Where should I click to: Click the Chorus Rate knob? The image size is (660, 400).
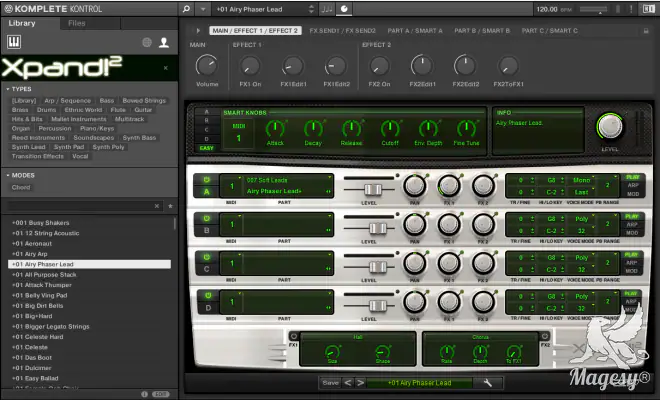point(447,352)
